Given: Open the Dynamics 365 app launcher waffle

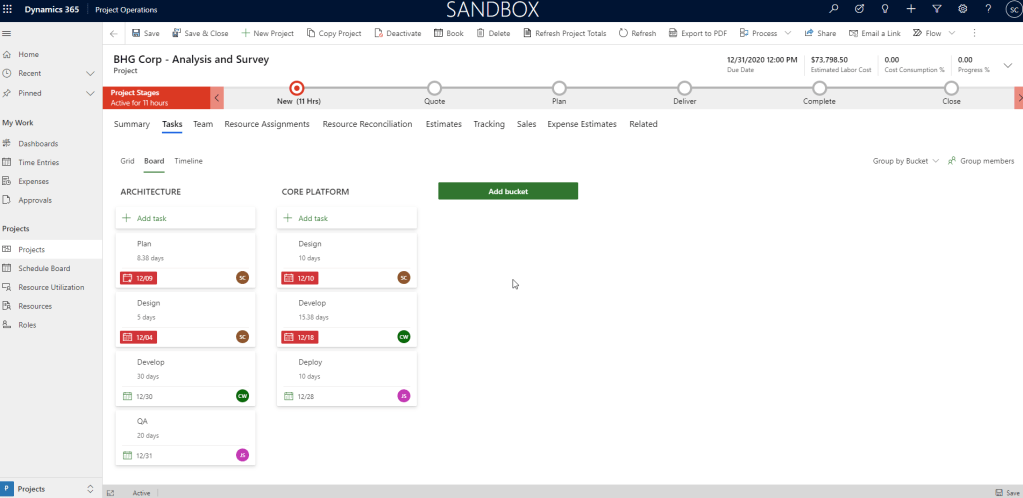Looking at the screenshot, I should pos(10,9).
